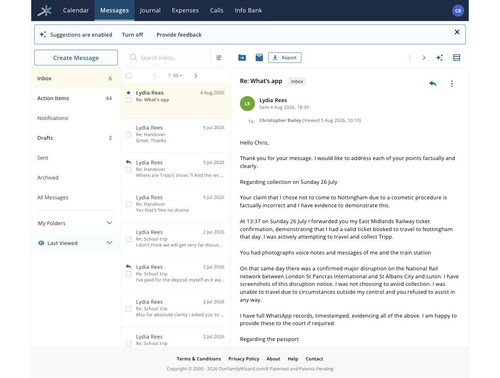Tick checkbox for 'I don't think we will' message
This screenshot has height=378, width=500.
point(128,239)
